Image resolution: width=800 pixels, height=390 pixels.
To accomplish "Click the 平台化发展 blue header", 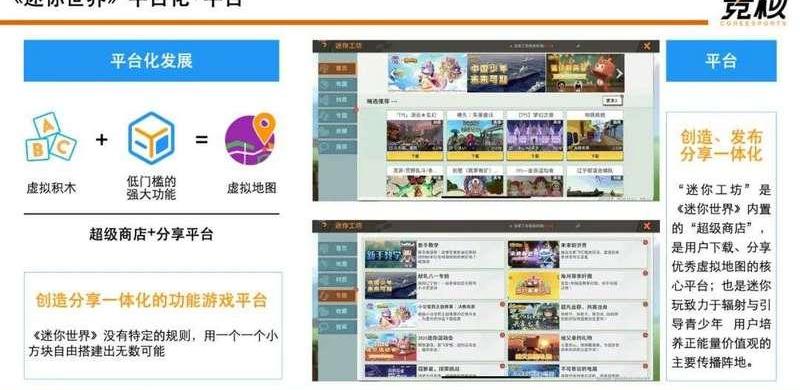I will (x=152, y=61).
